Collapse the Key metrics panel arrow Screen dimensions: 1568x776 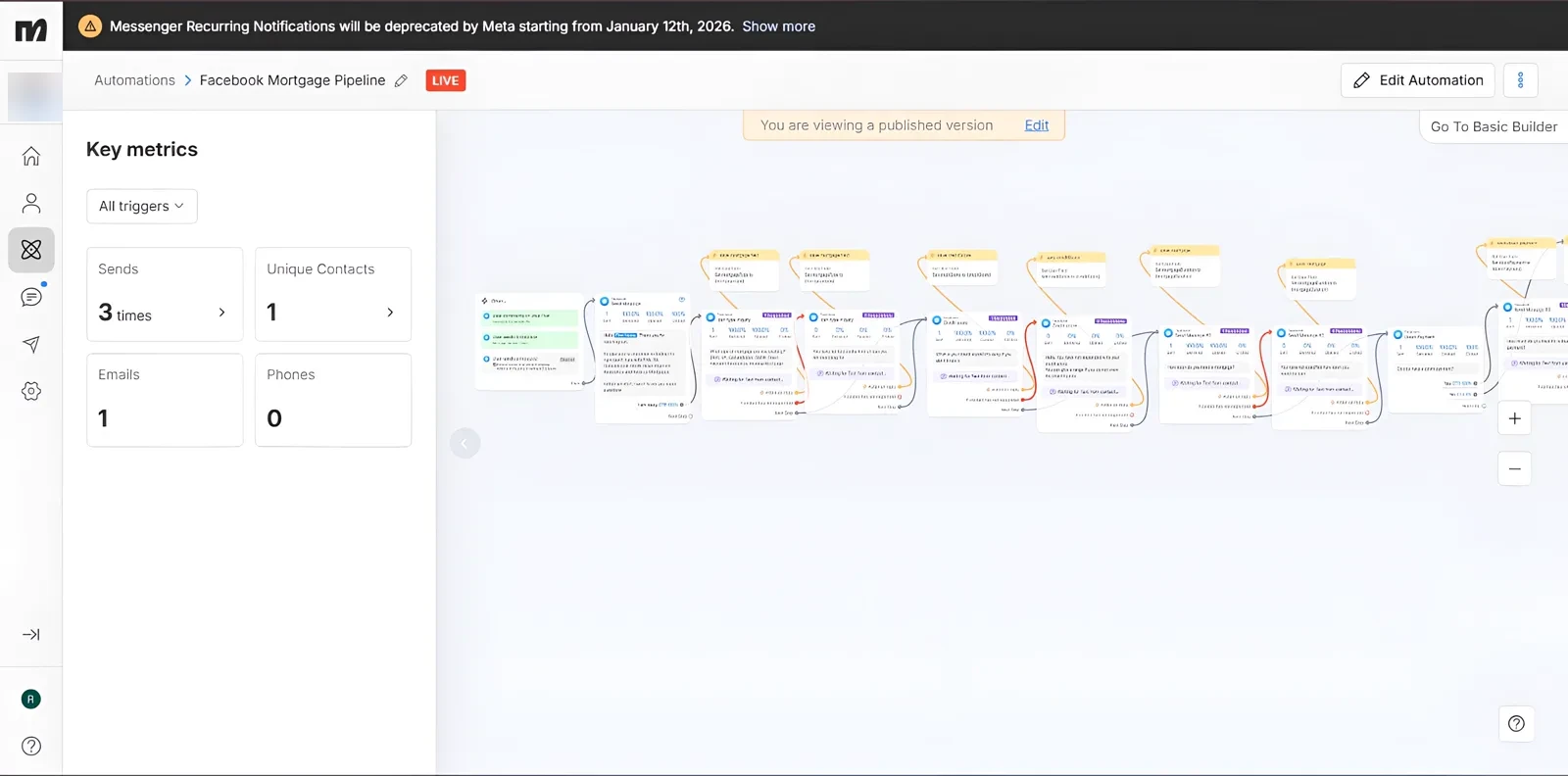click(x=465, y=444)
